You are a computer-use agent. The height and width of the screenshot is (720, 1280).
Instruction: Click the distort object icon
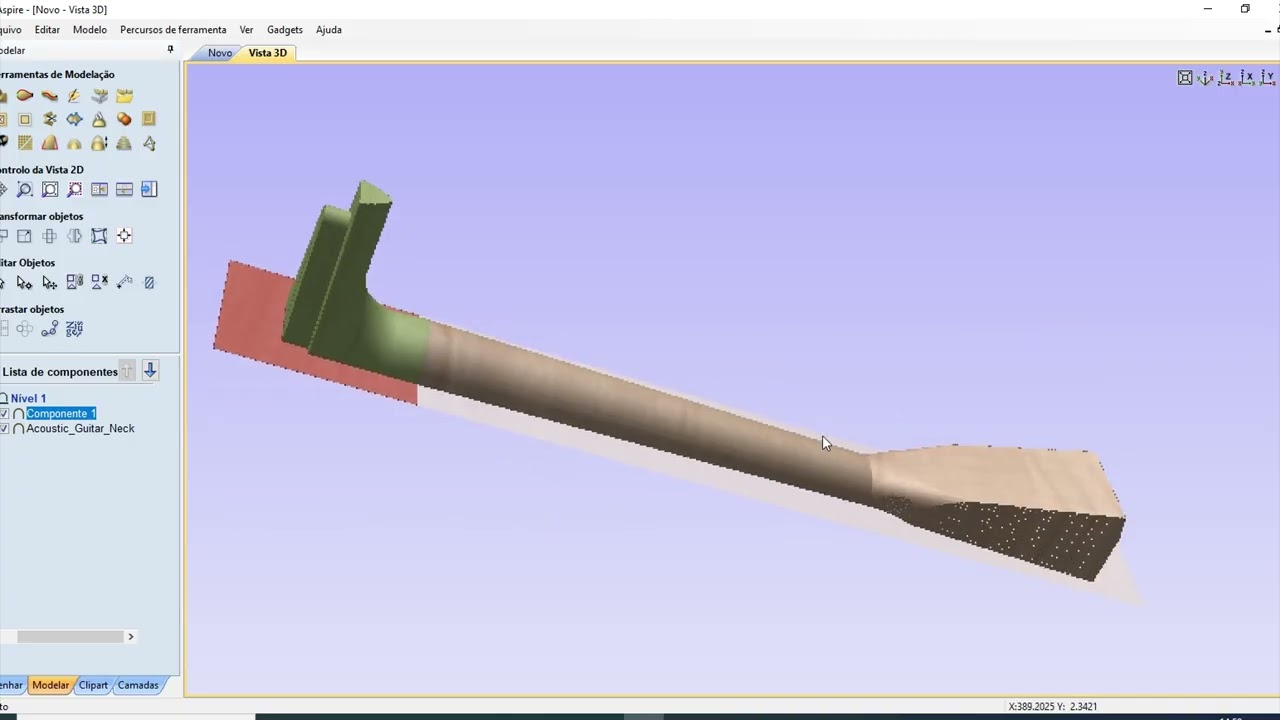(x=99, y=236)
